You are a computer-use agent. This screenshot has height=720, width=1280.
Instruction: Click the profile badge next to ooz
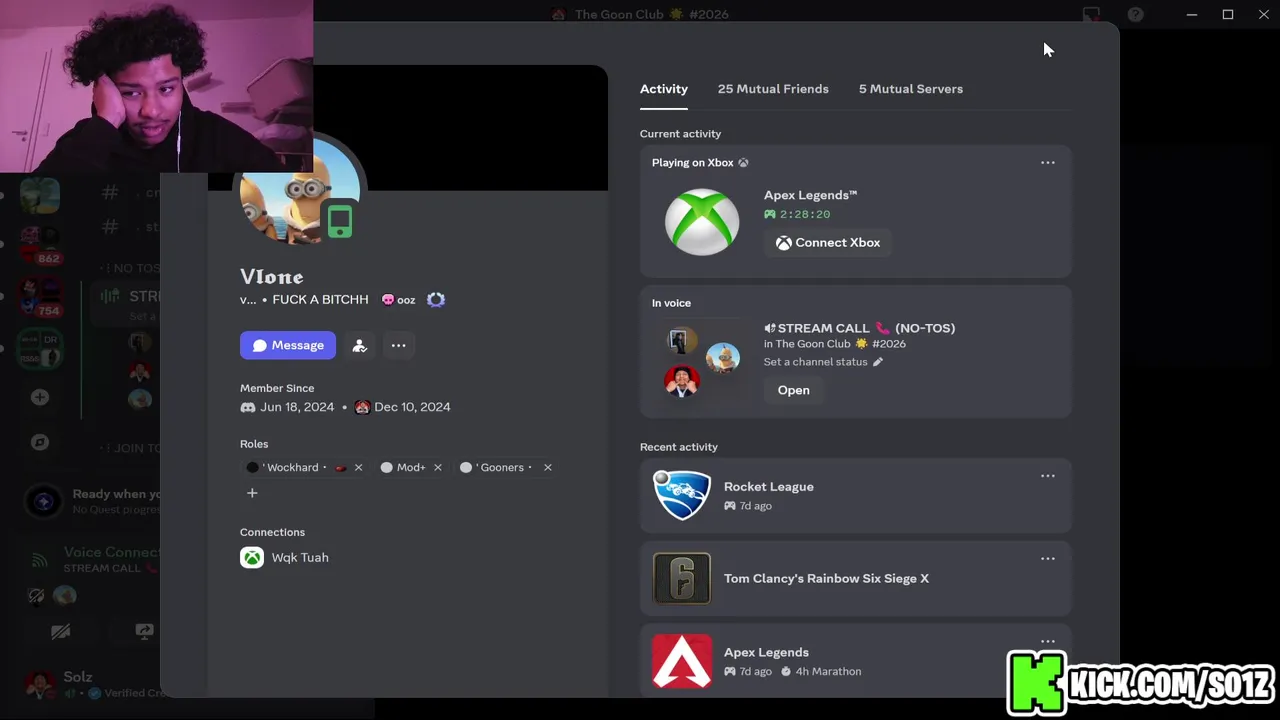[x=436, y=299]
